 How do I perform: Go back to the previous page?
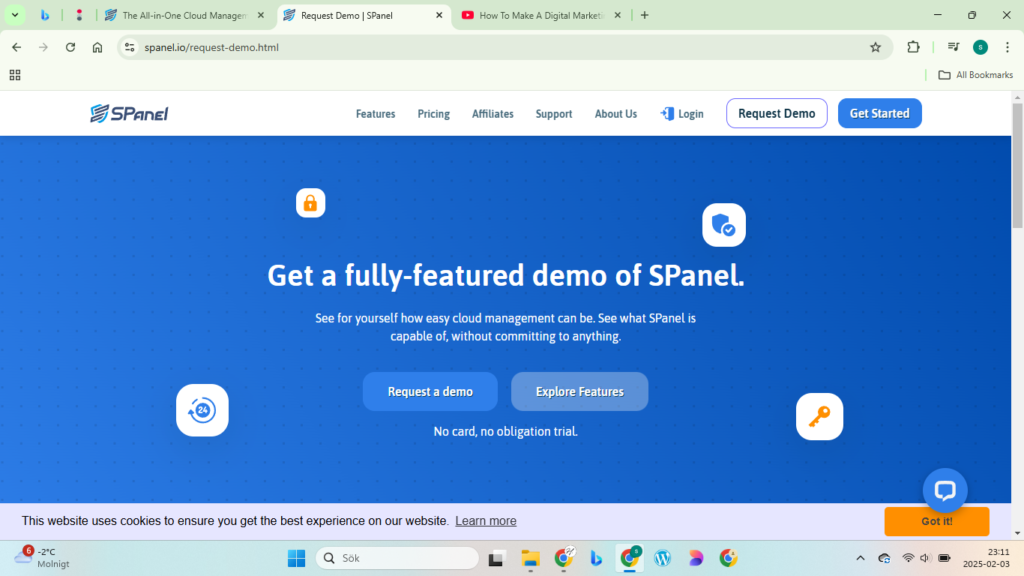[x=16, y=47]
